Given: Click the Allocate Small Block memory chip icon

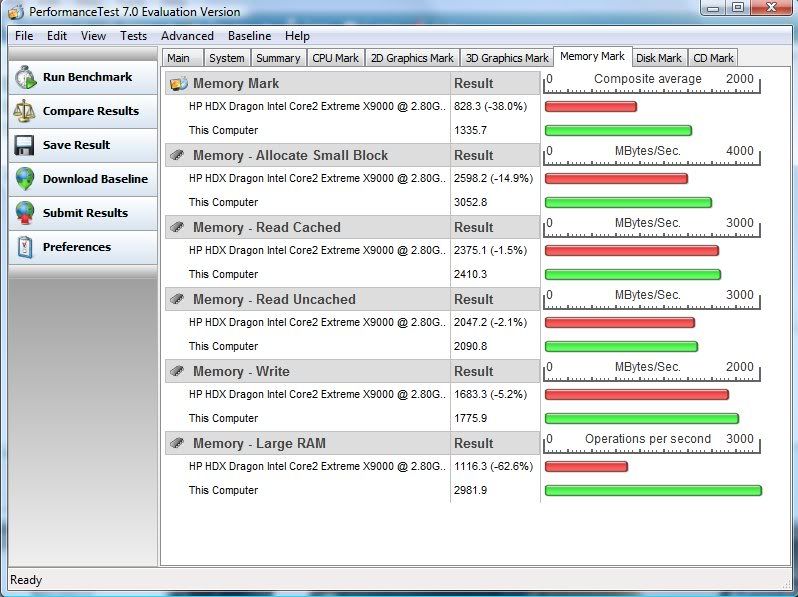Looking at the screenshot, I should [x=177, y=155].
